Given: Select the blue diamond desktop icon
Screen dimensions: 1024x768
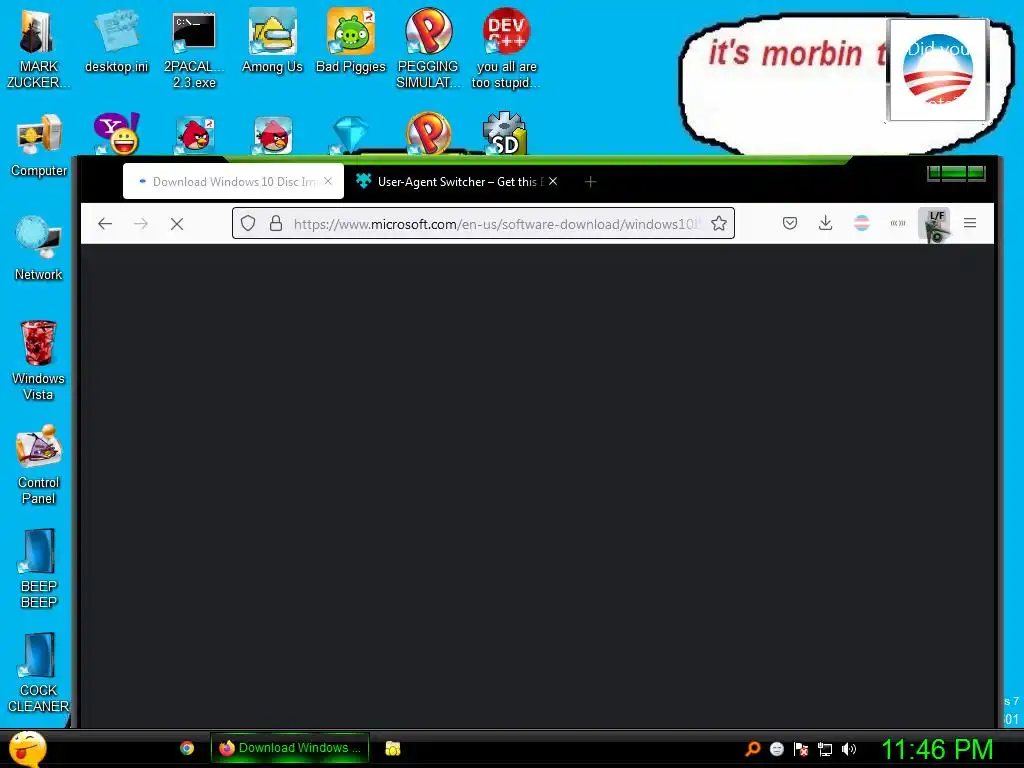Looking at the screenshot, I should click(x=351, y=135).
